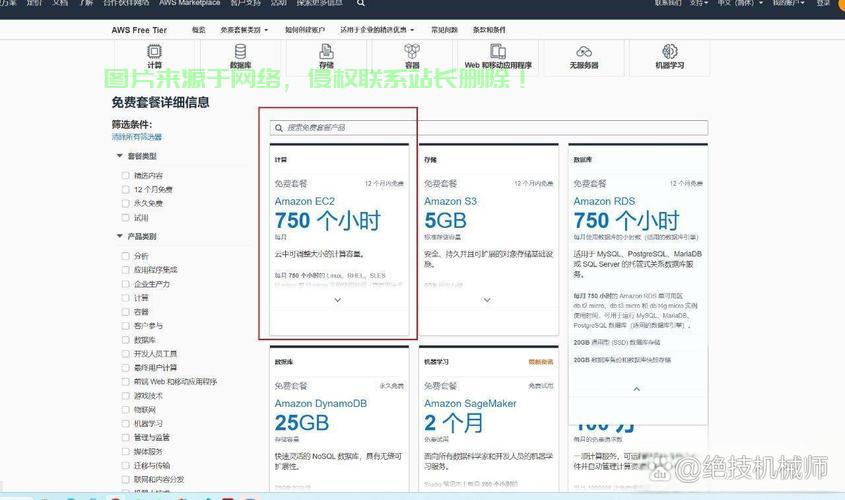Tick the 联网和内容分发 checkbox
The image size is (845, 500).
pyautogui.click(x=126, y=480)
